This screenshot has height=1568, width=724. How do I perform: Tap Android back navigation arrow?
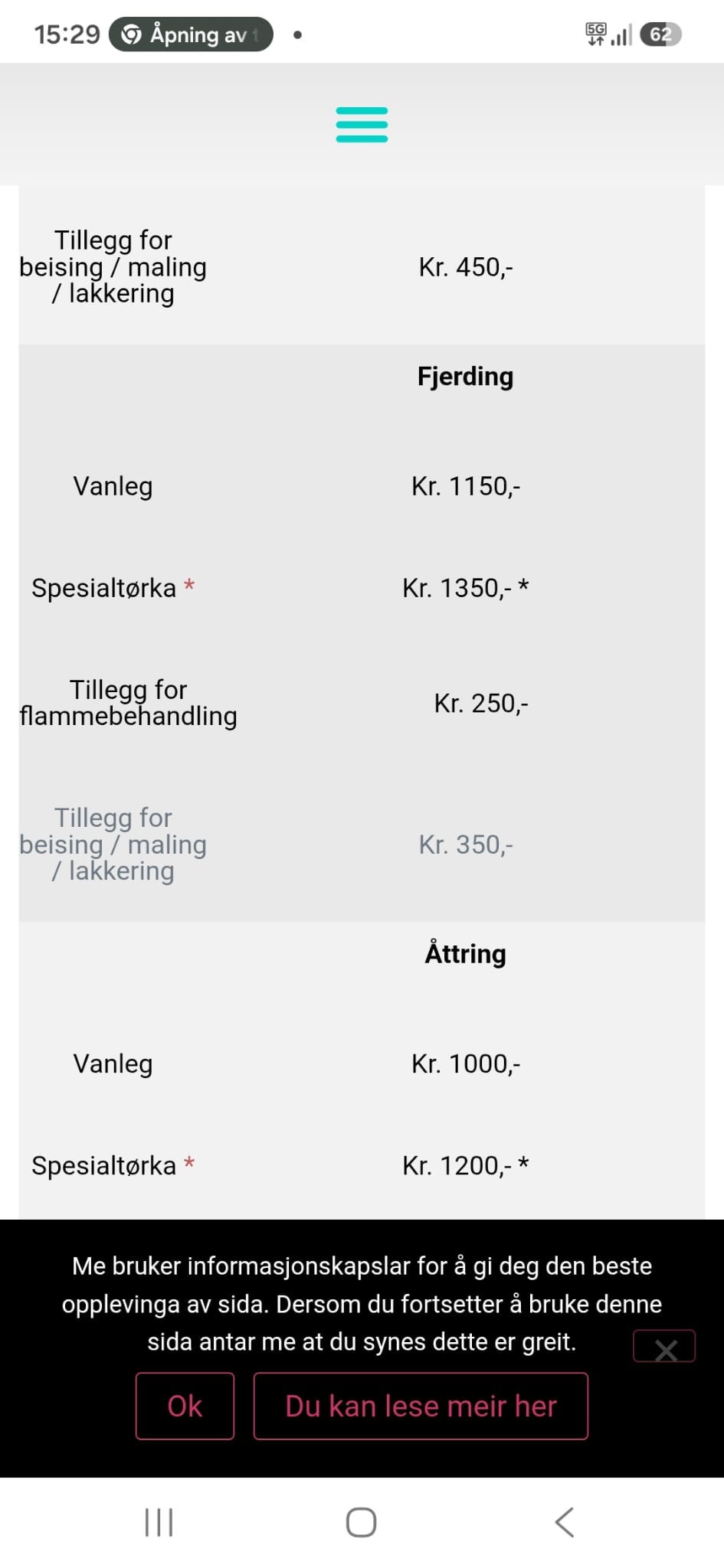(x=565, y=1522)
